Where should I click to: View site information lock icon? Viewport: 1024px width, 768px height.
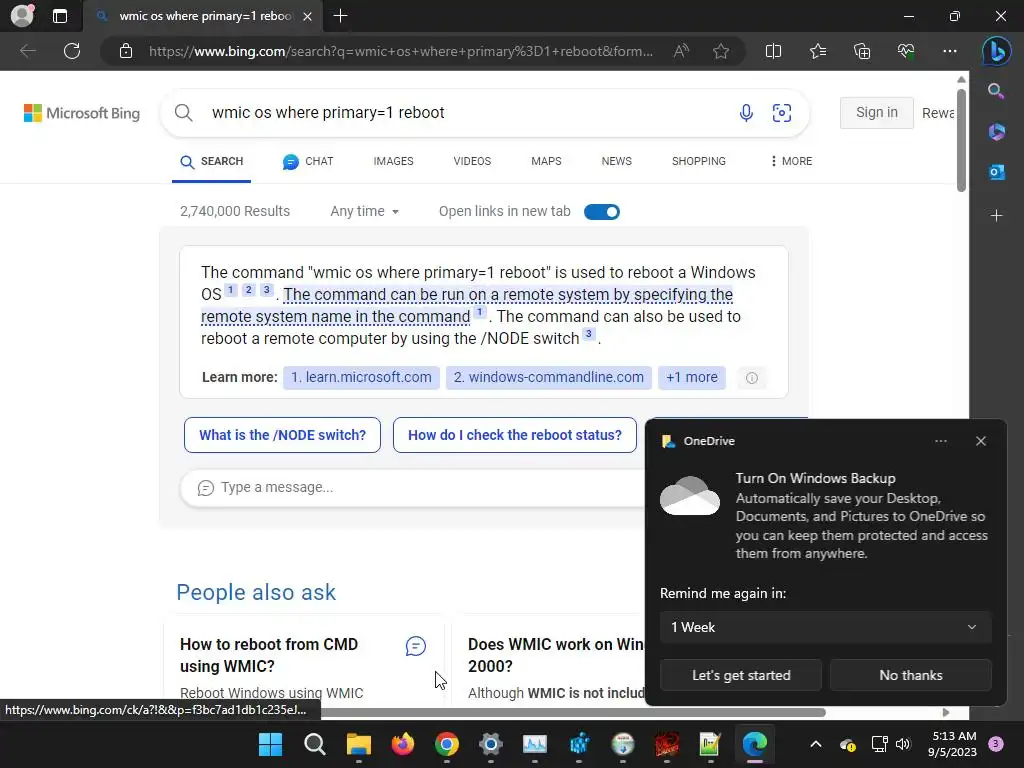[x=126, y=51]
